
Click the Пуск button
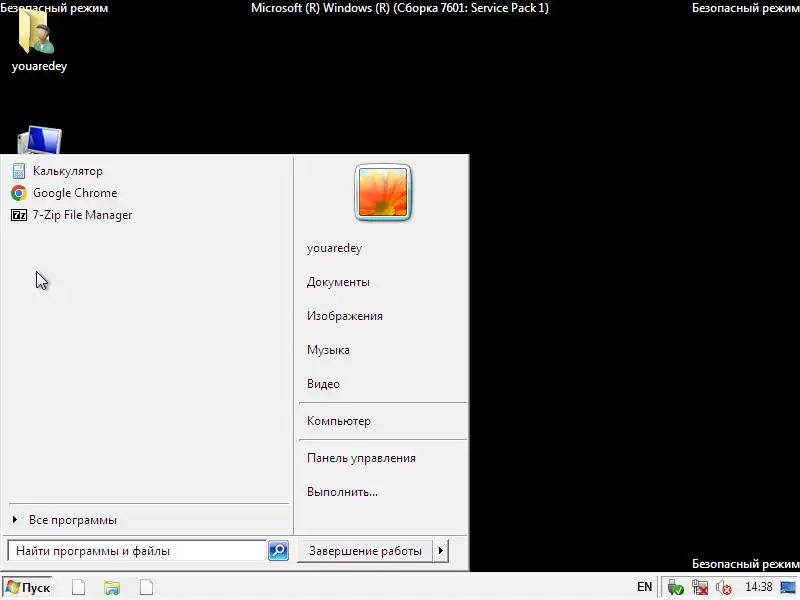[28, 587]
